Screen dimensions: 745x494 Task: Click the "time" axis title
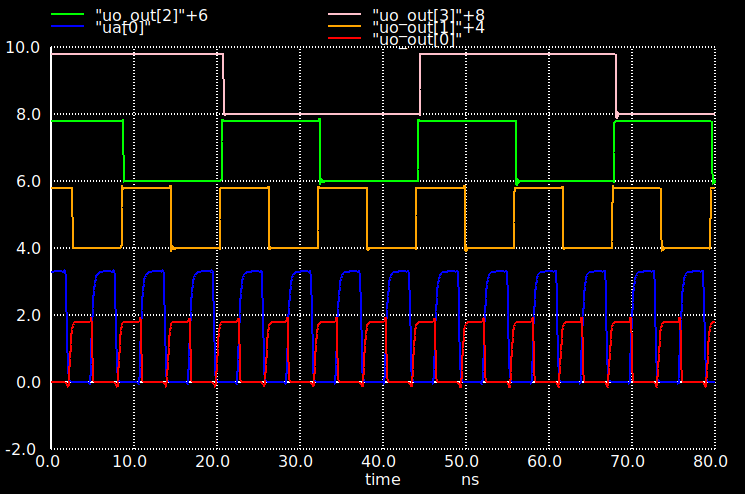[382, 480]
